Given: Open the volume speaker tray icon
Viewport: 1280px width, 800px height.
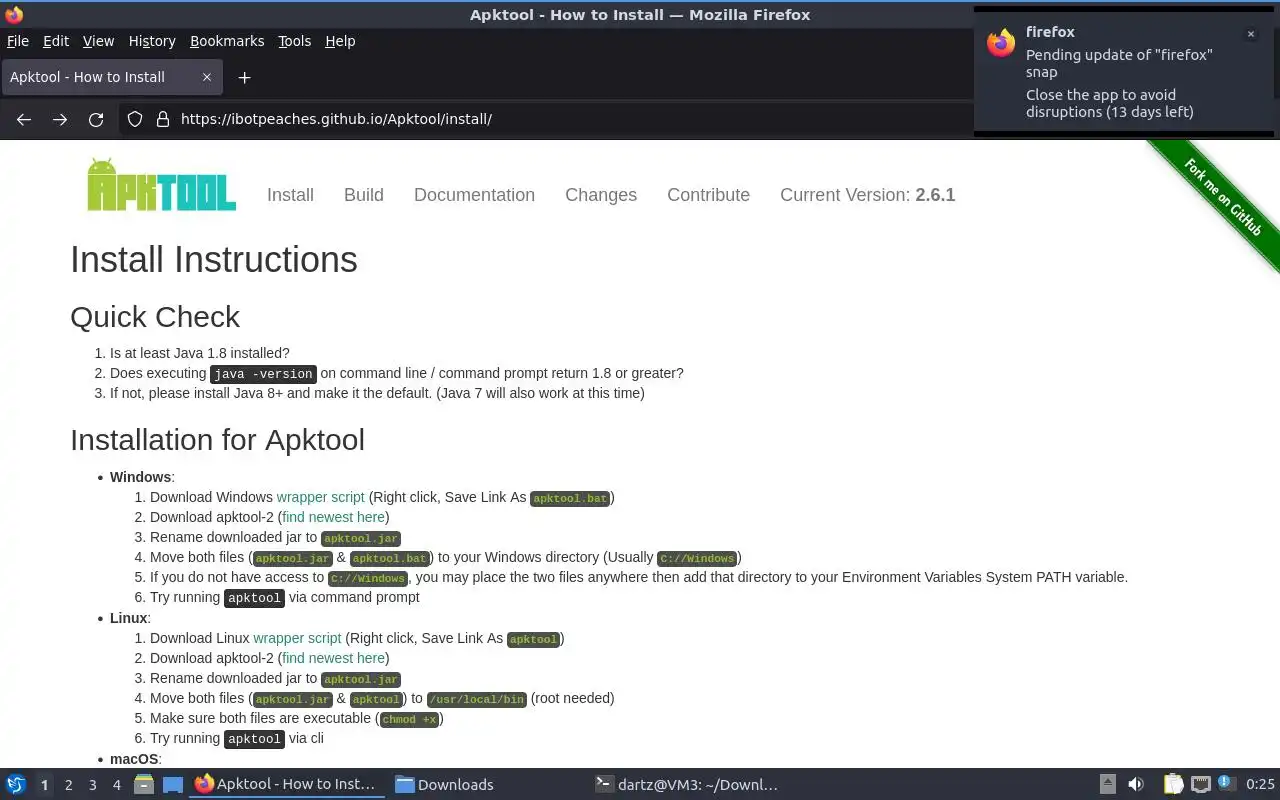Looking at the screenshot, I should pos(1136,784).
